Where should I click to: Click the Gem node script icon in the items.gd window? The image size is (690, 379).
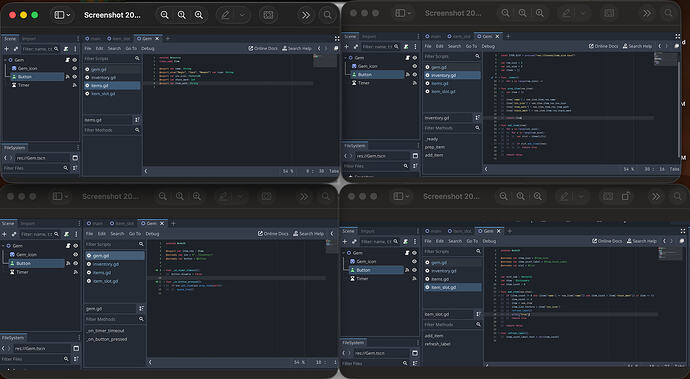68,60
